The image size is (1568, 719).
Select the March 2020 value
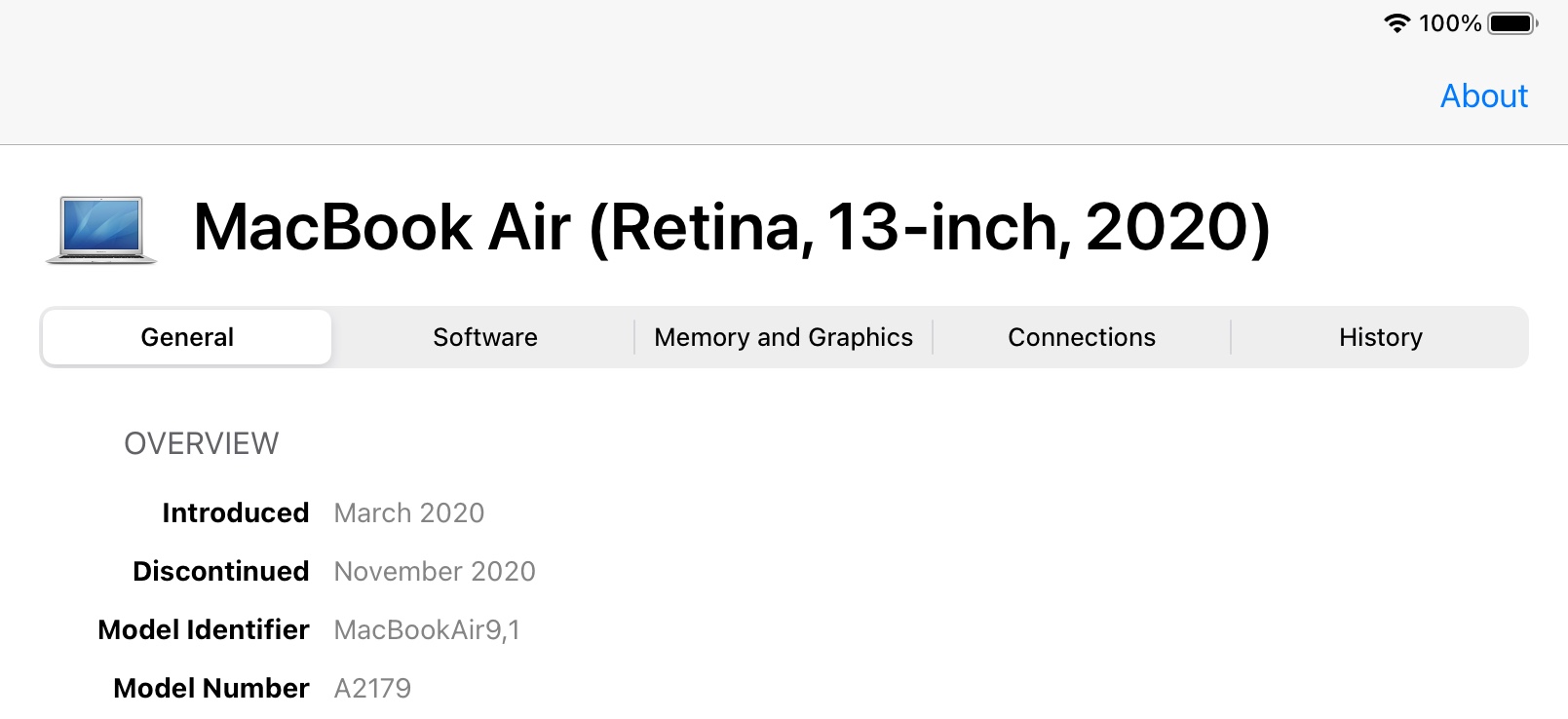(409, 512)
